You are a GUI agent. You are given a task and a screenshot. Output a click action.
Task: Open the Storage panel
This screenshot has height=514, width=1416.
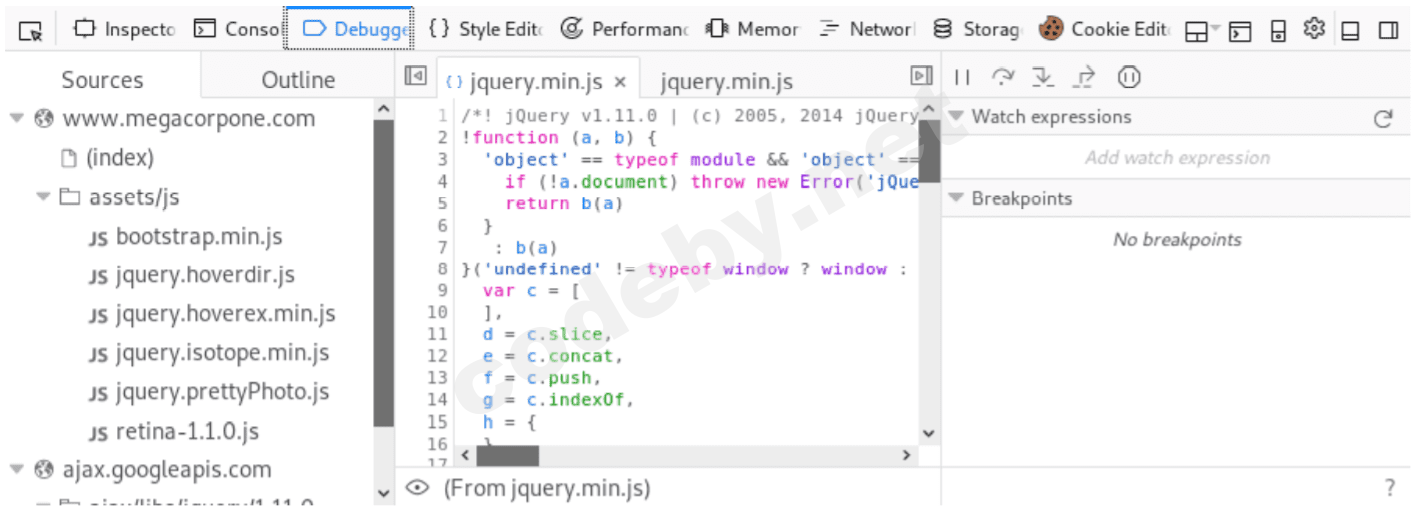(976, 30)
